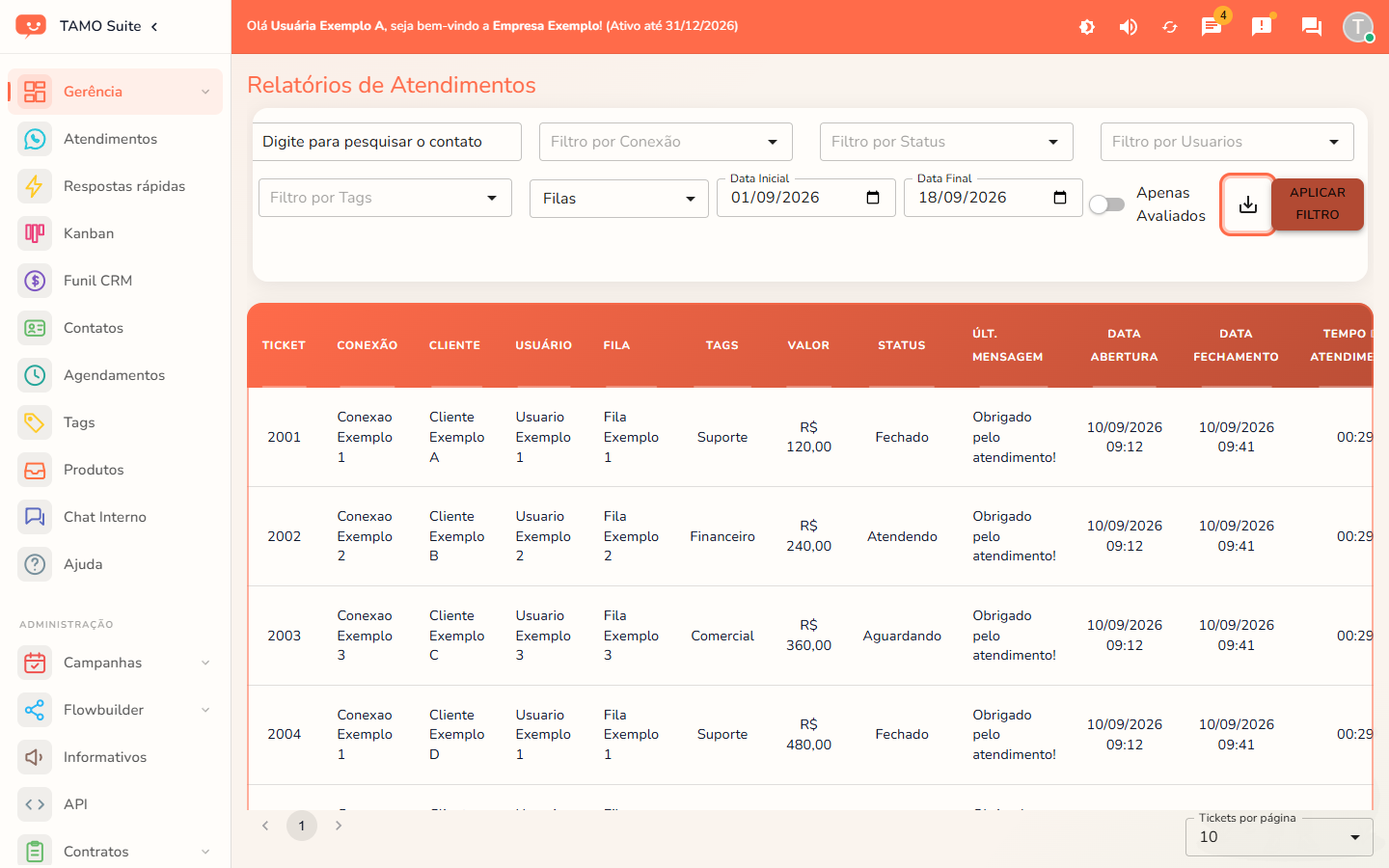
Task: Open the internal chat bubbles icon in header
Action: [x=1312, y=26]
